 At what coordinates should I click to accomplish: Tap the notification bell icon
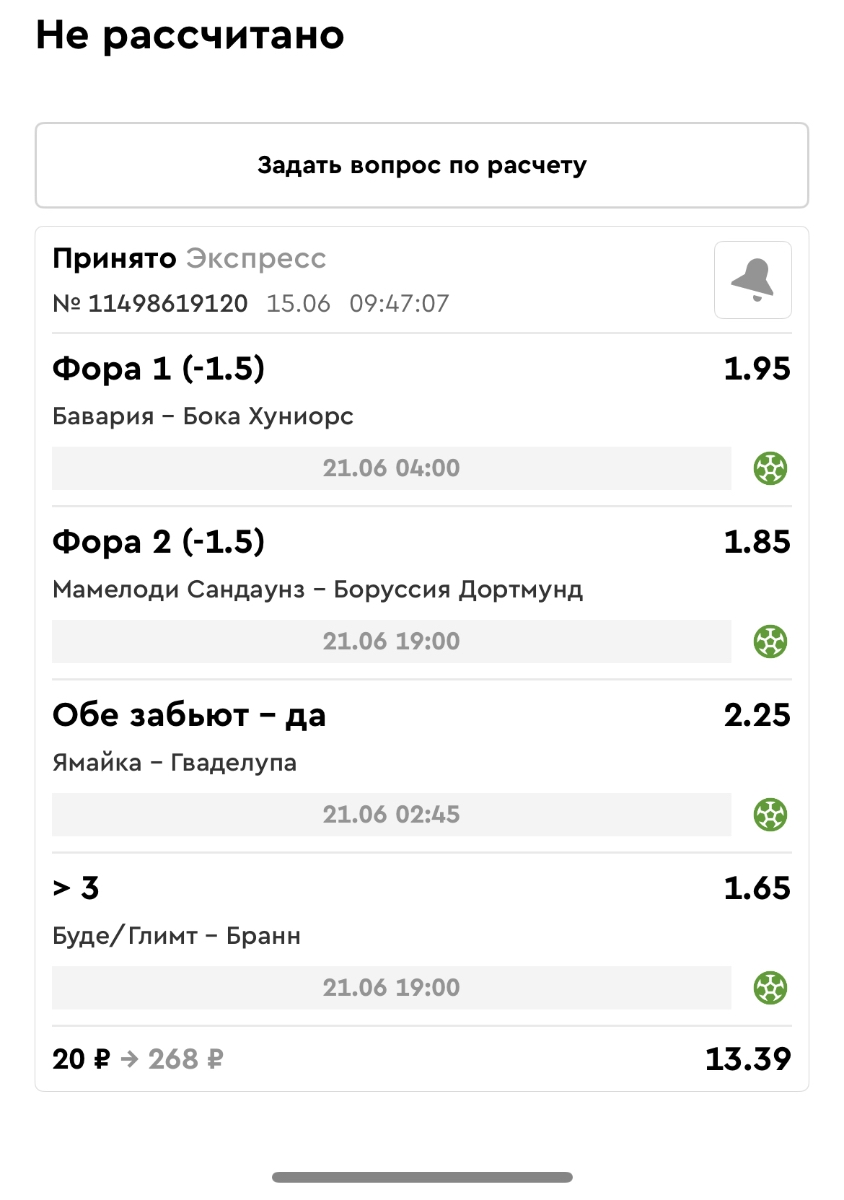pyautogui.click(x=752, y=280)
